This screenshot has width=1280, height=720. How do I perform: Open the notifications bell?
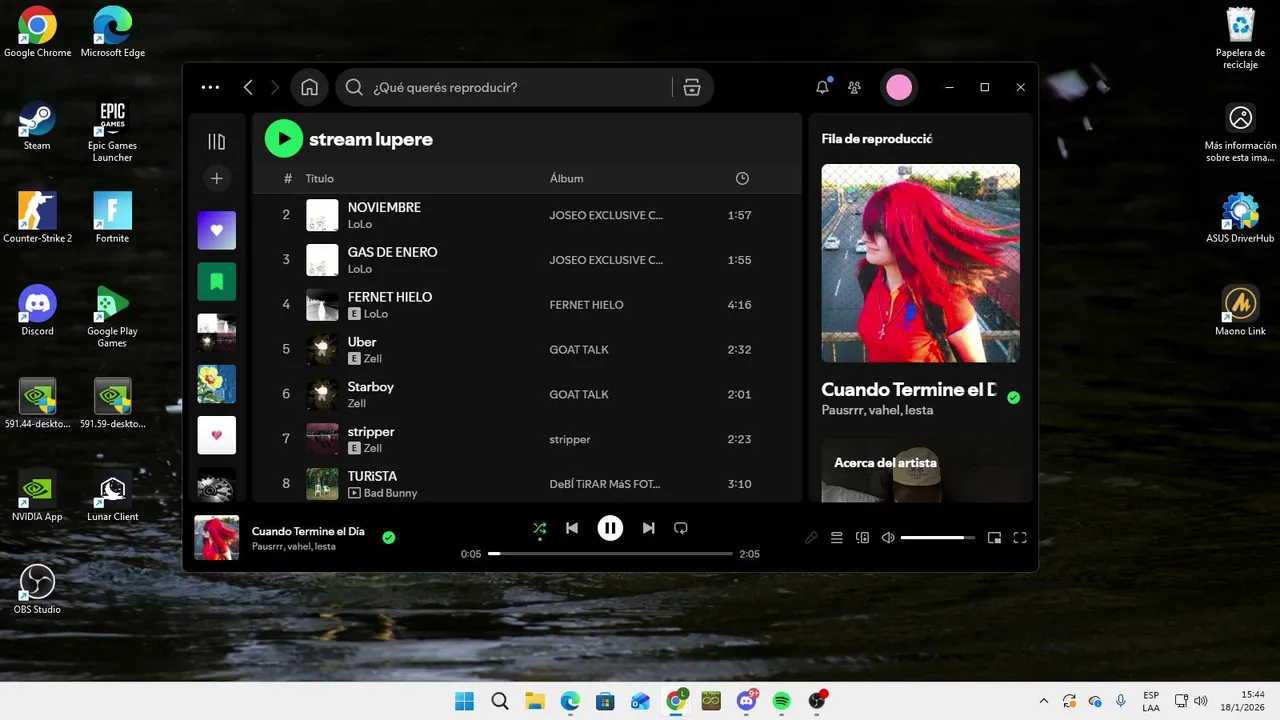[x=822, y=87]
